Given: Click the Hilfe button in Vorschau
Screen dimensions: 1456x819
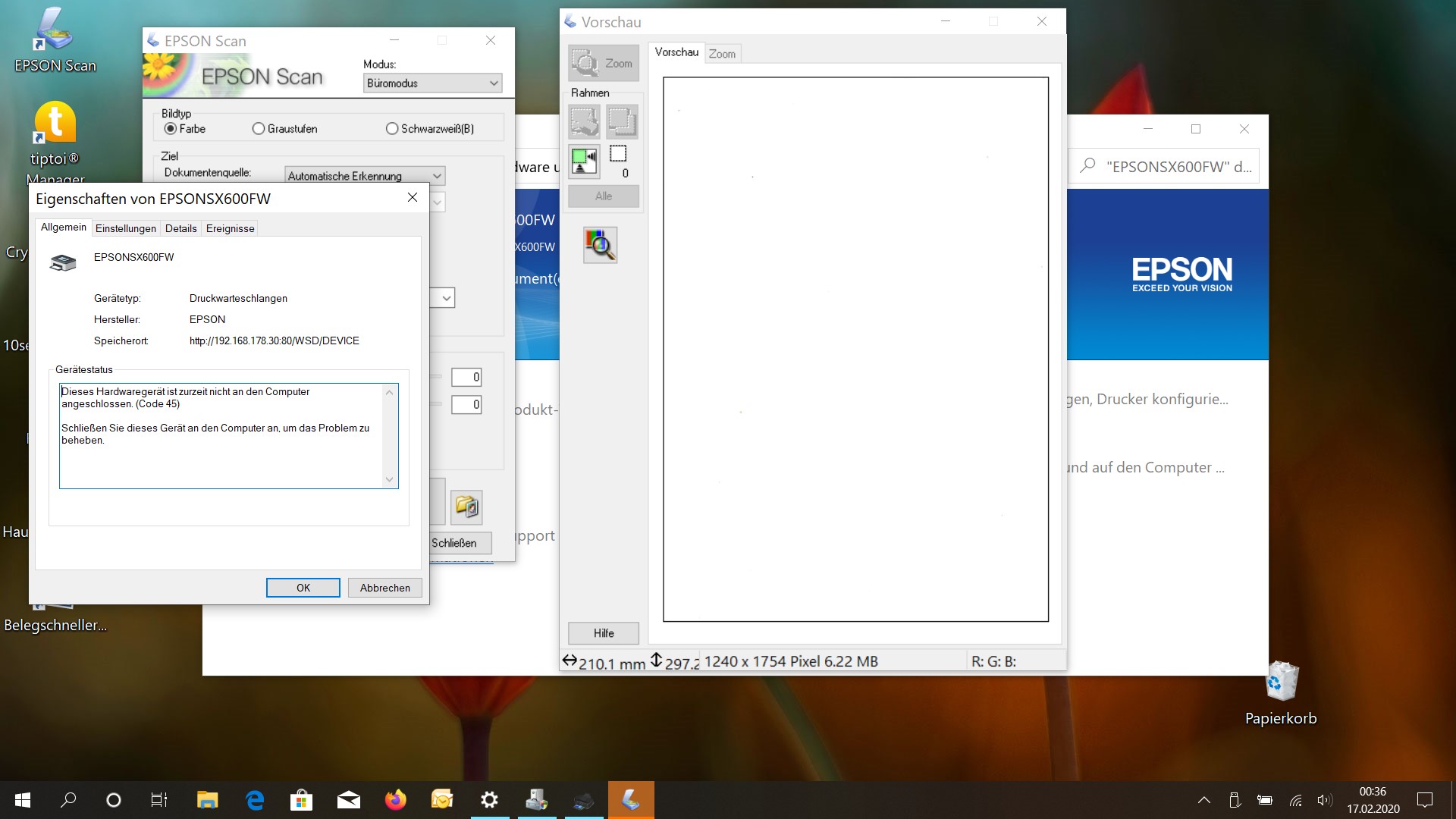Looking at the screenshot, I should coord(604,633).
